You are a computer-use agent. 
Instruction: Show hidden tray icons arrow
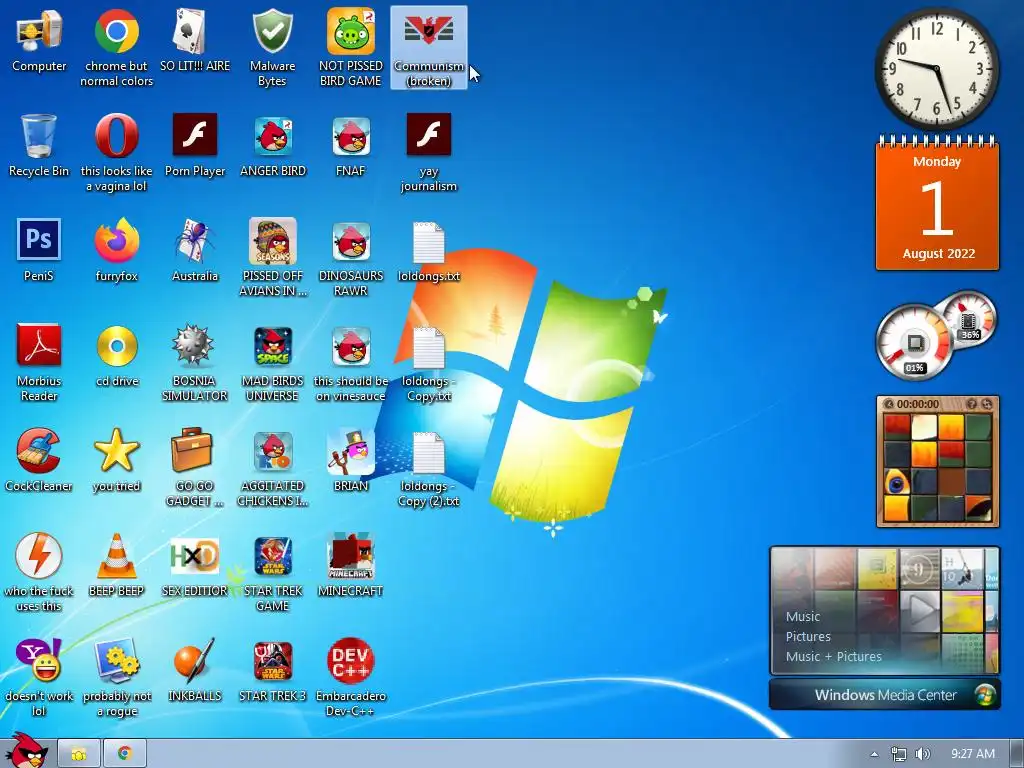click(874, 754)
